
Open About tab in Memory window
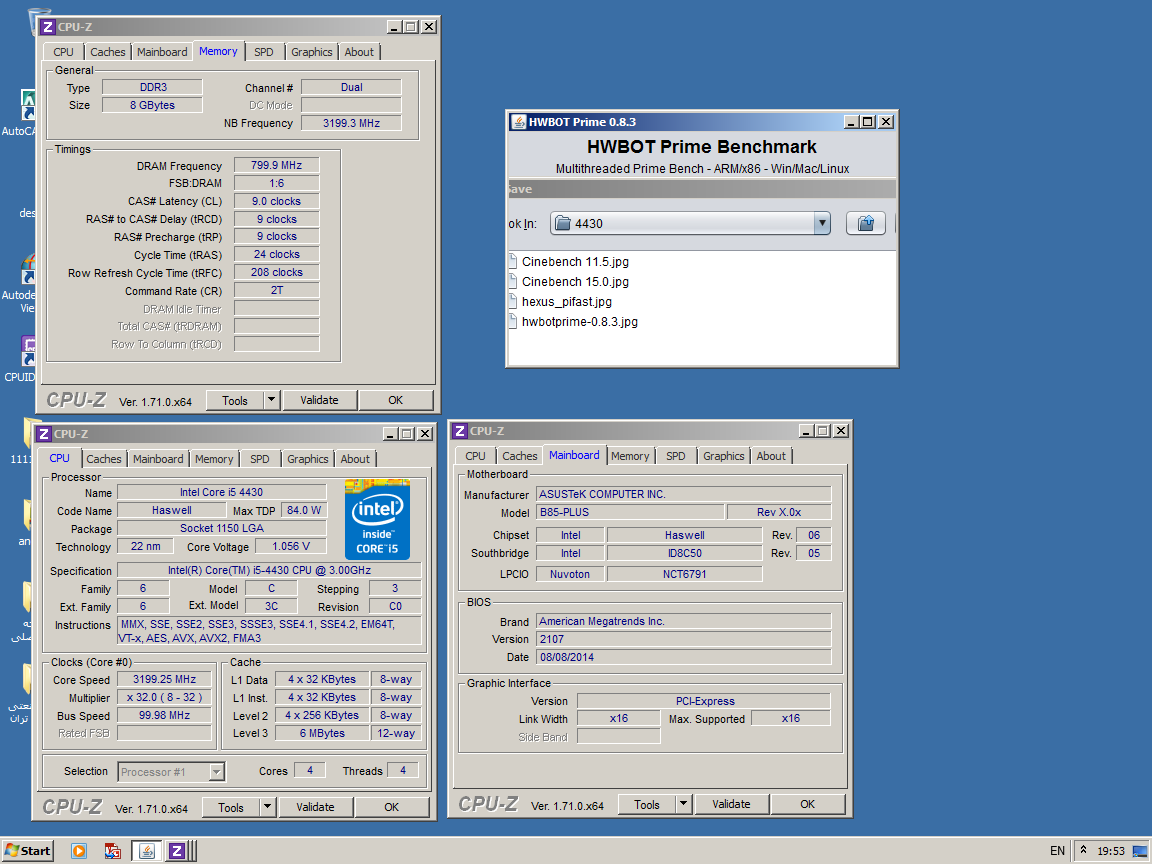click(359, 52)
